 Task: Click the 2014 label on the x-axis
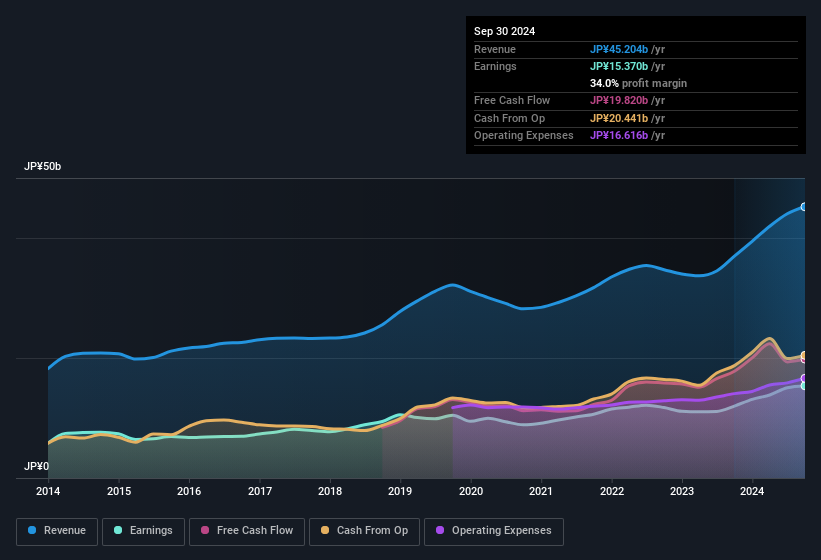pos(48,491)
